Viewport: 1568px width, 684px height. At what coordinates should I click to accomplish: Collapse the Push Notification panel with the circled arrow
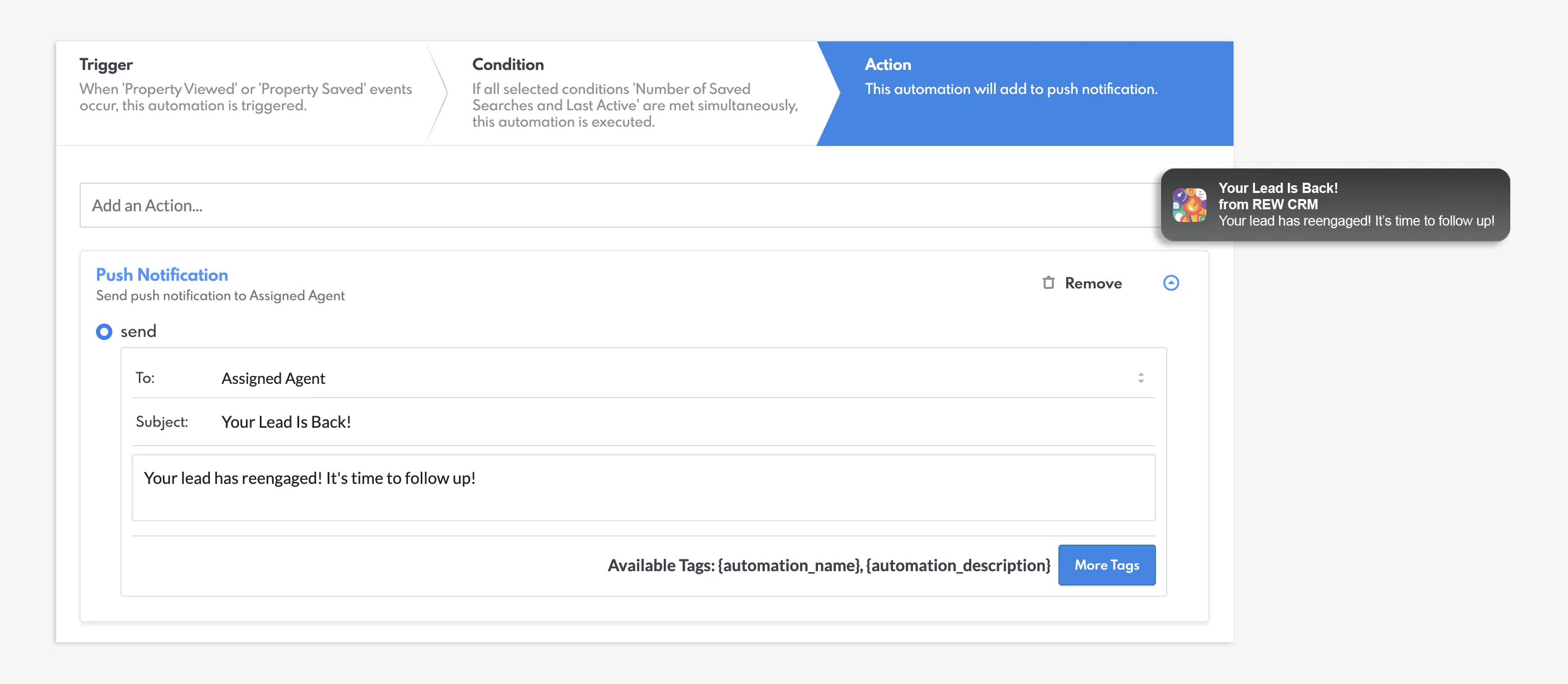click(x=1171, y=283)
